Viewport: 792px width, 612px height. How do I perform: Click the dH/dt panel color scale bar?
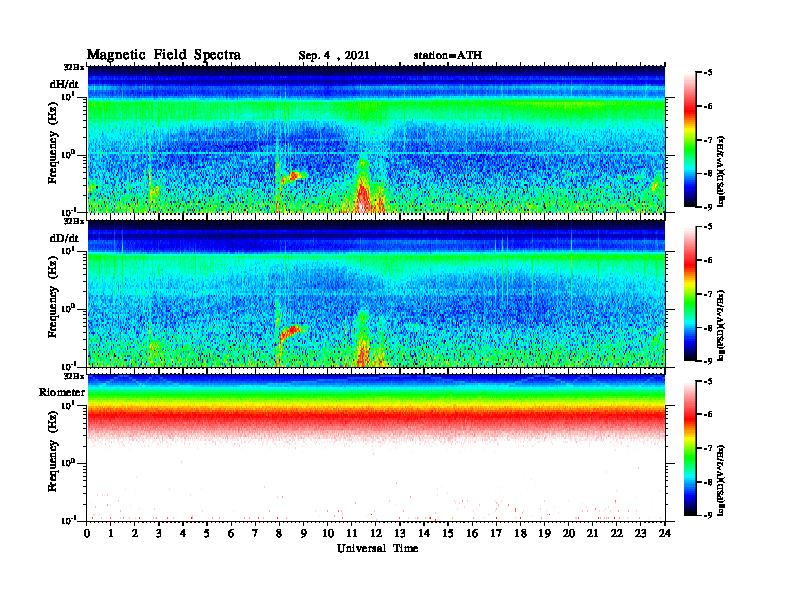click(690, 140)
